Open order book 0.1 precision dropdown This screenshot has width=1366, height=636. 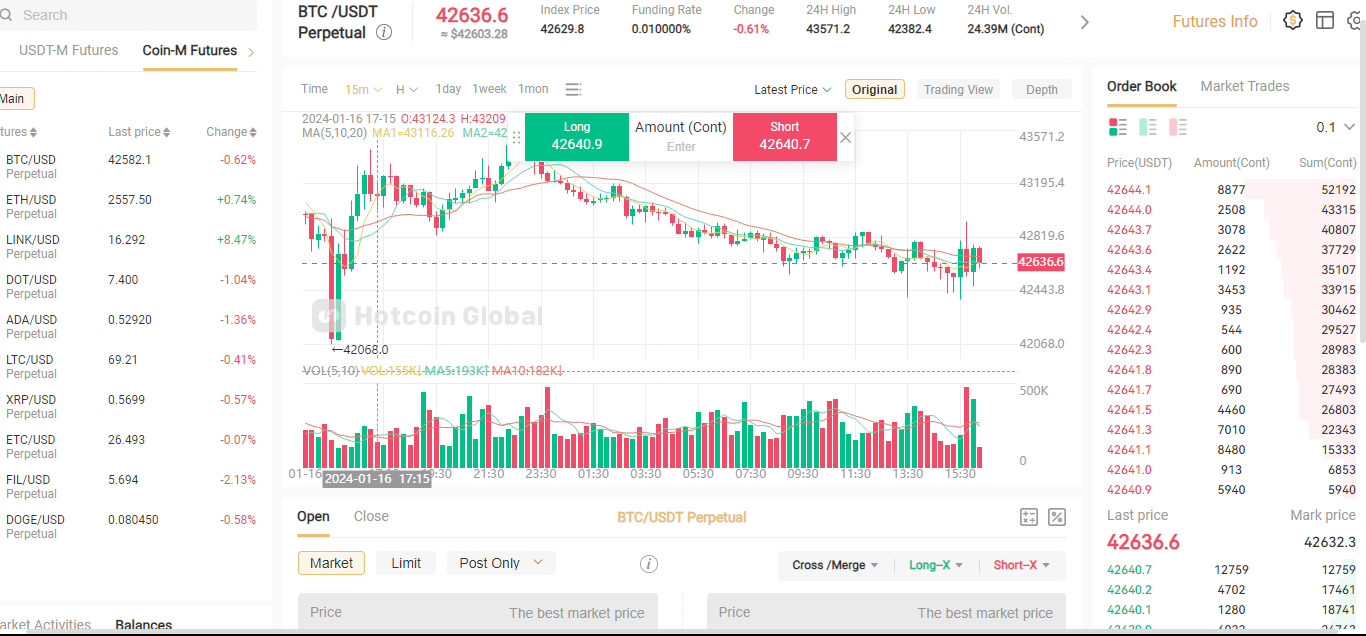pyautogui.click(x=1335, y=127)
